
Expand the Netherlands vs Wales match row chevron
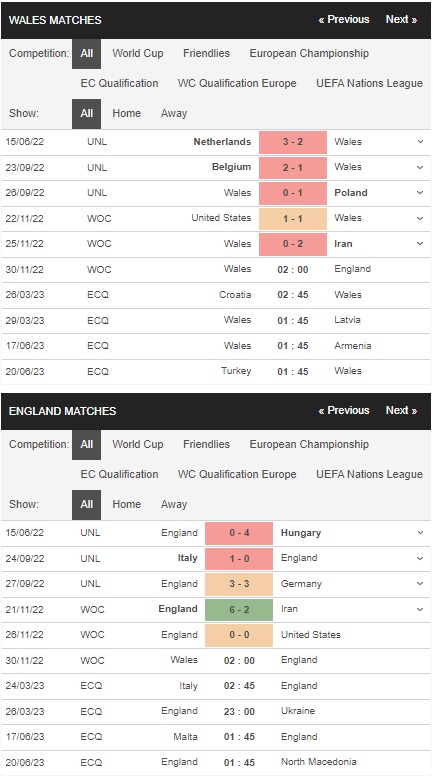click(420, 142)
